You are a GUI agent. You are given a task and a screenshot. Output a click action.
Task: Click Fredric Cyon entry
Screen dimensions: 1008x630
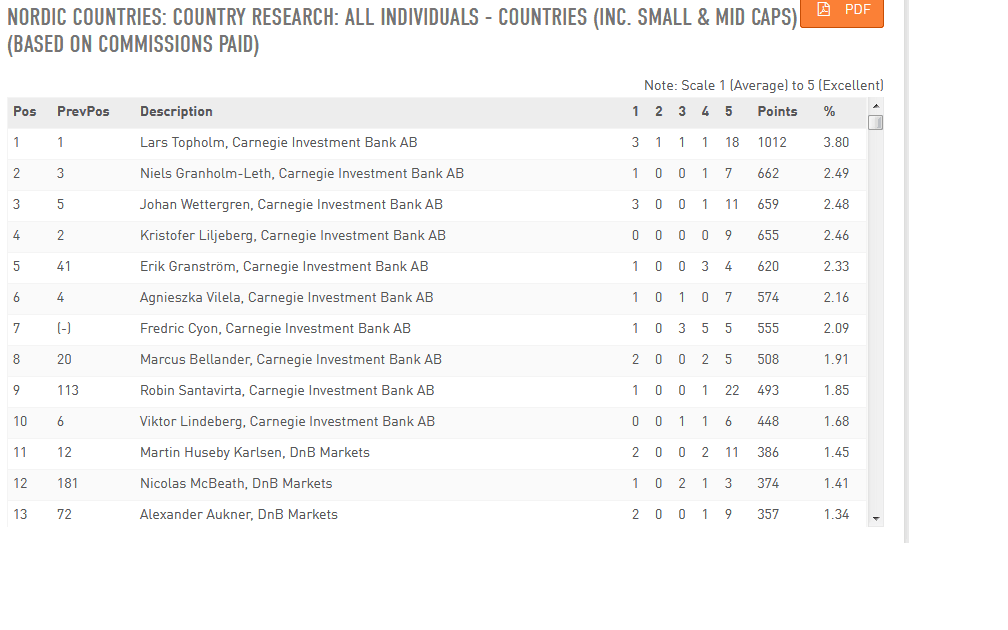click(275, 329)
